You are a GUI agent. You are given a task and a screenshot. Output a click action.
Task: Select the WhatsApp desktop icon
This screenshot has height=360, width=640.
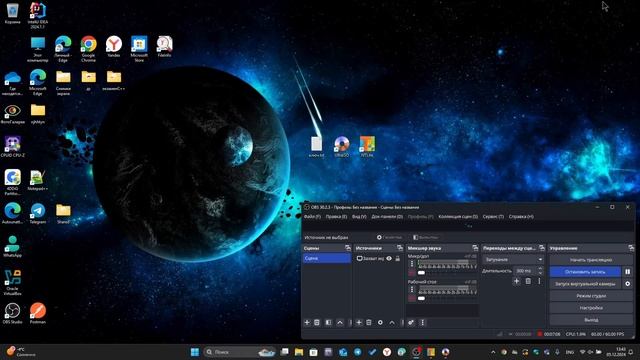12,247
